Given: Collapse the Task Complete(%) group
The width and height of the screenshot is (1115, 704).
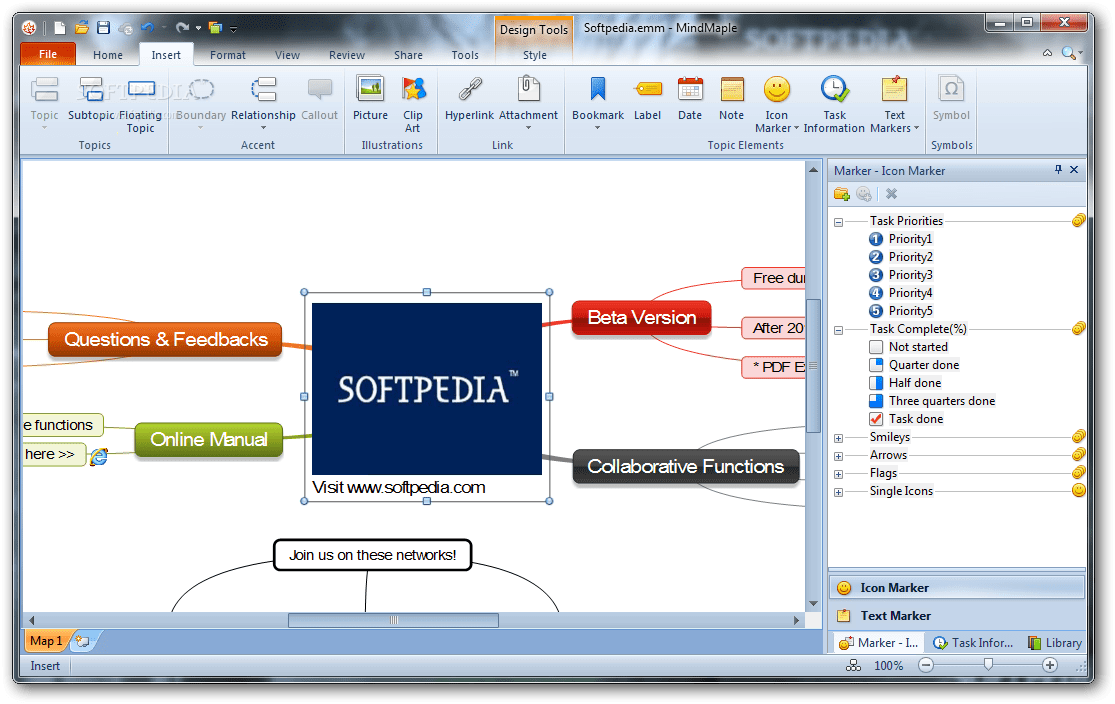Looking at the screenshot, I should pyautogui.click(x=838, y=330).
